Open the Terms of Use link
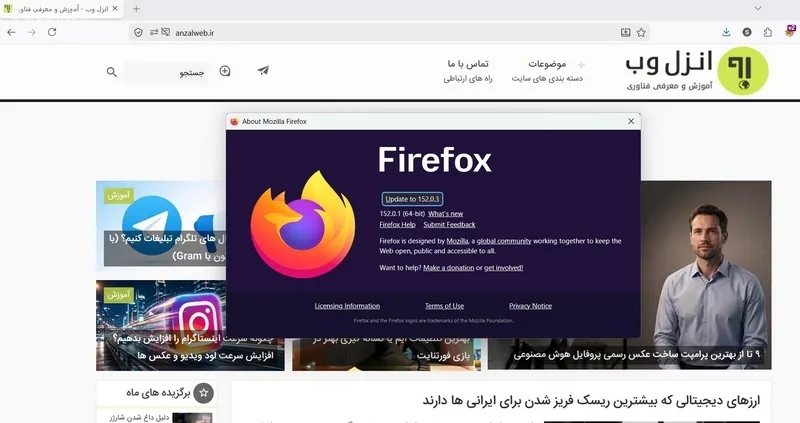The height and width of the screenshot is (423, 800). pyautogui.click(x=444, y=306)
